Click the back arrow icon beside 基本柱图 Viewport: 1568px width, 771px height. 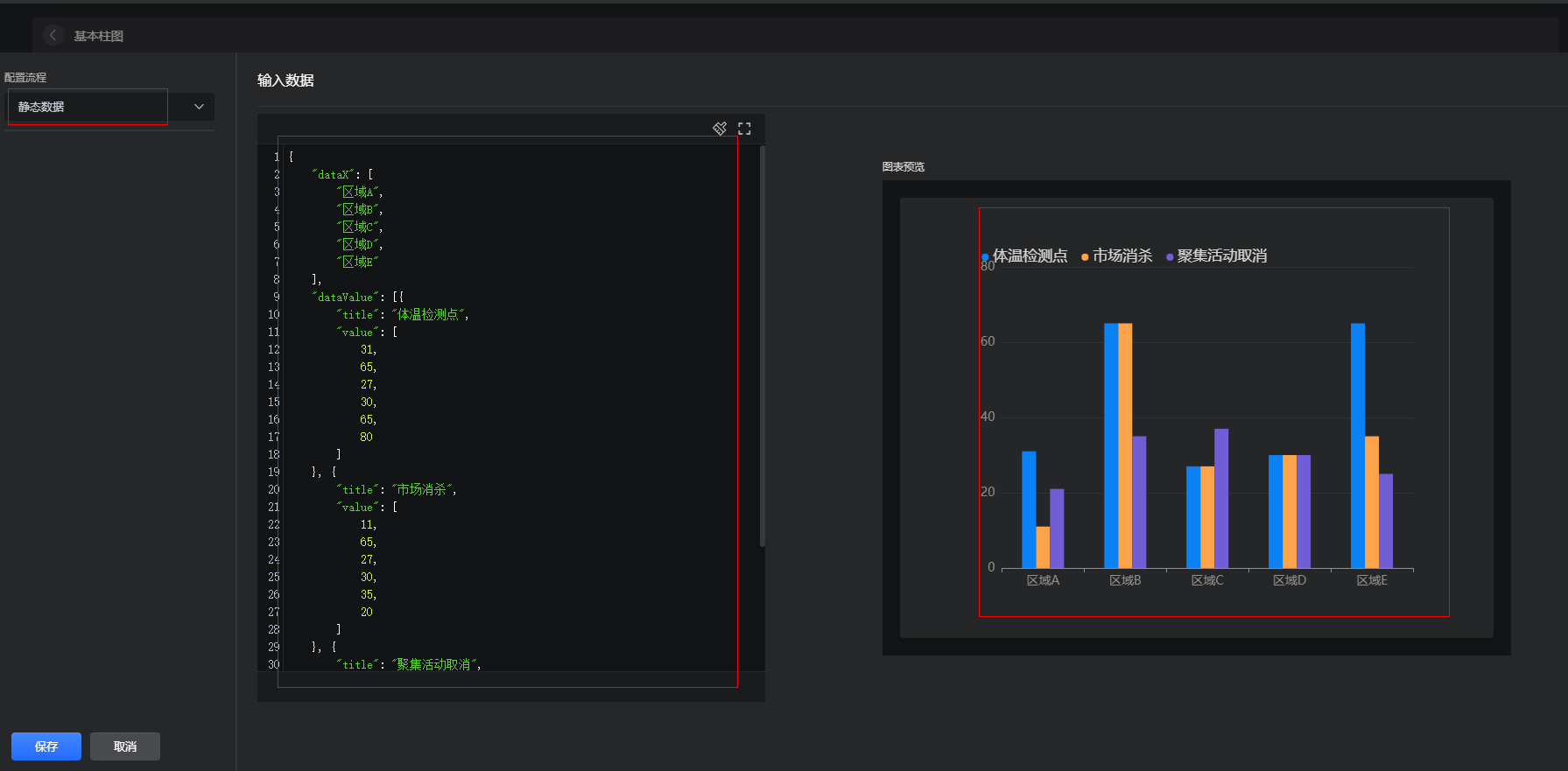[x=53, y=35]
